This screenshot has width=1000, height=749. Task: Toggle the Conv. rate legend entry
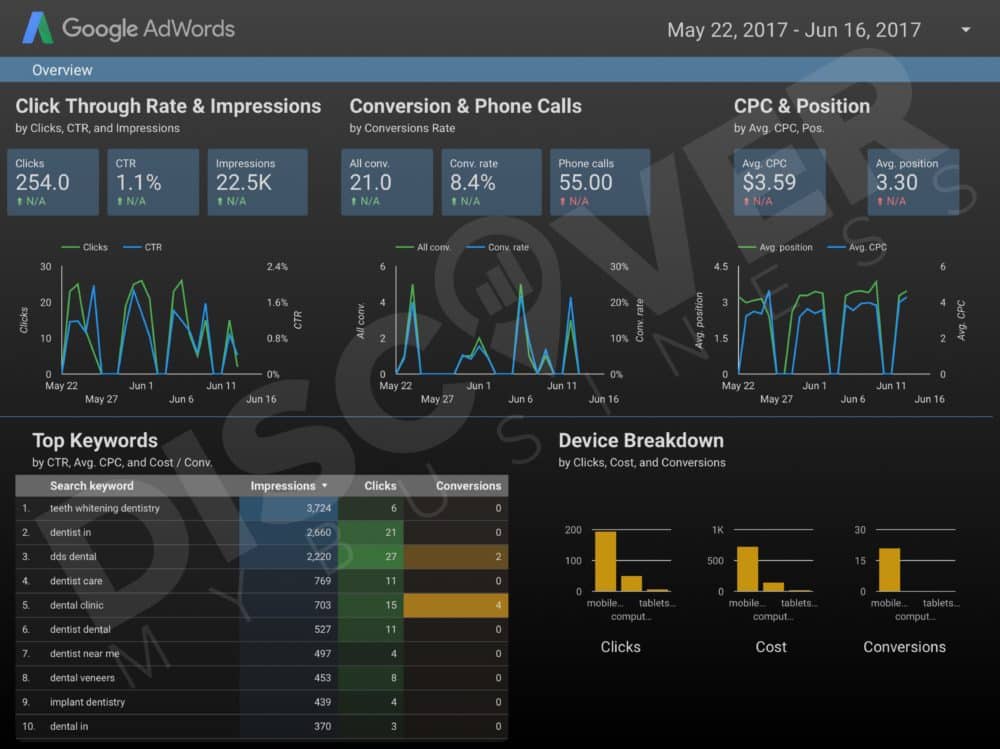[x=497, y=248]
